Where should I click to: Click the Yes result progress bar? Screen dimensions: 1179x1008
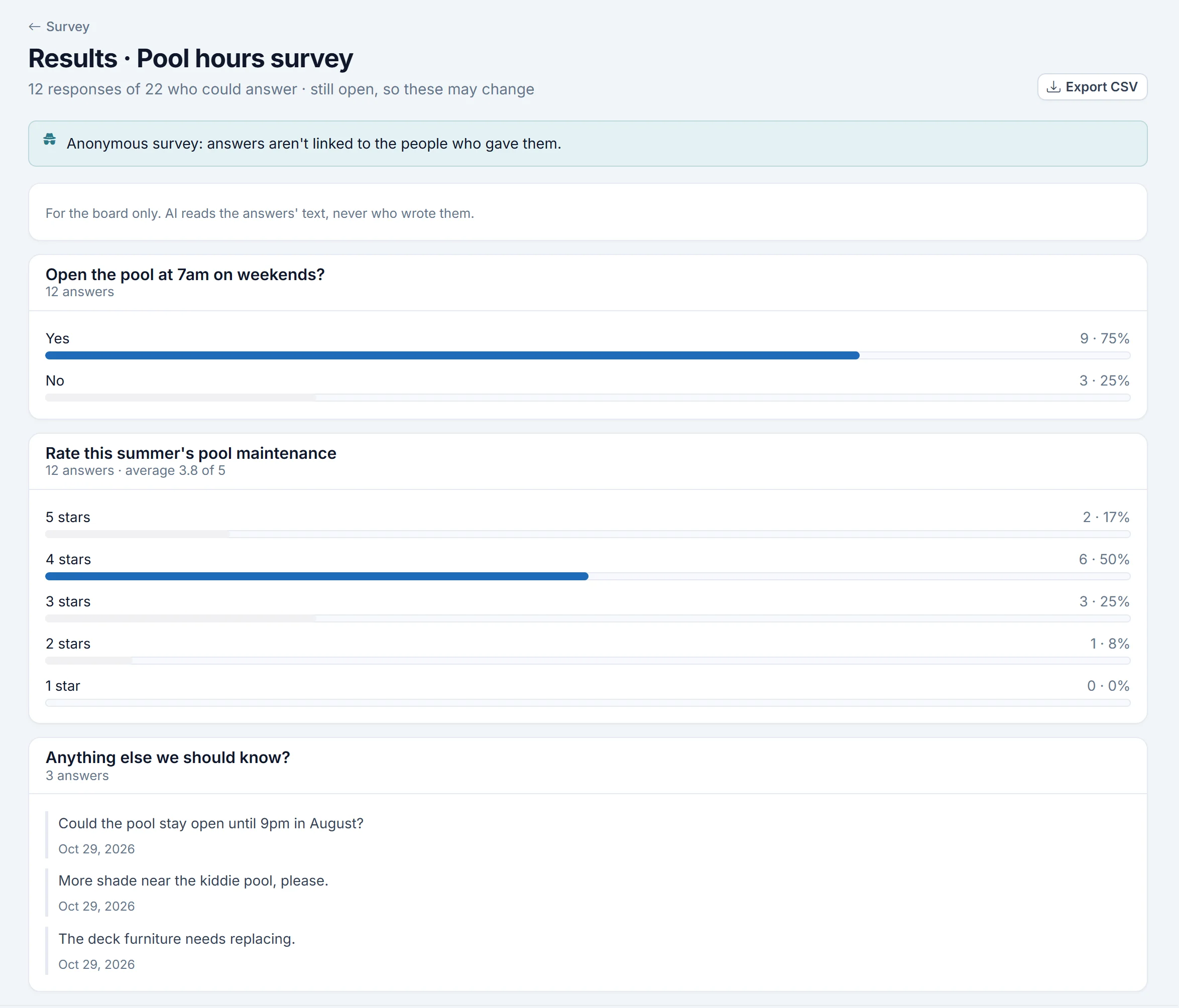pos(588,355)
